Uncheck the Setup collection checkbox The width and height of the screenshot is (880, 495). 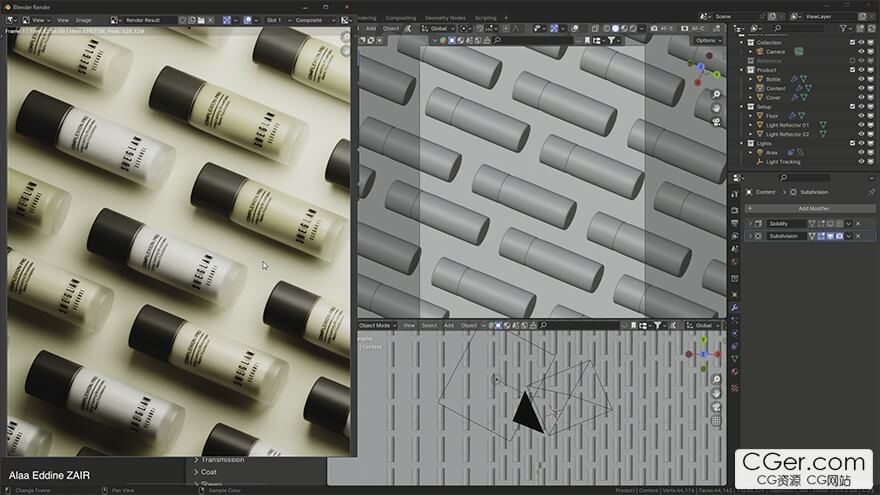click(x=852, y=107)
